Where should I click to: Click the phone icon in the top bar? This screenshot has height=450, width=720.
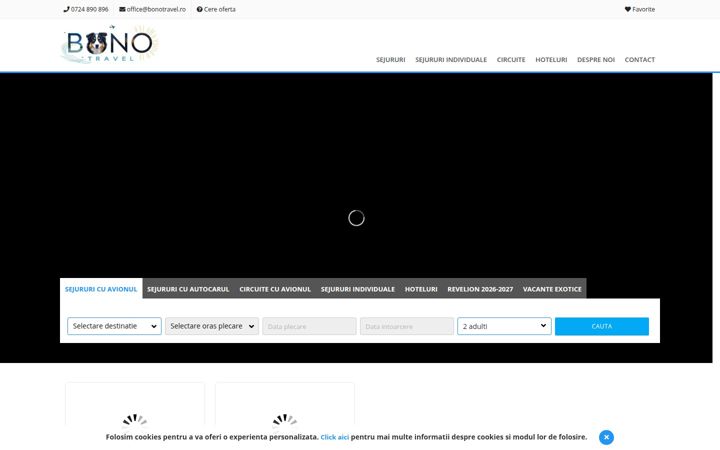66,9
